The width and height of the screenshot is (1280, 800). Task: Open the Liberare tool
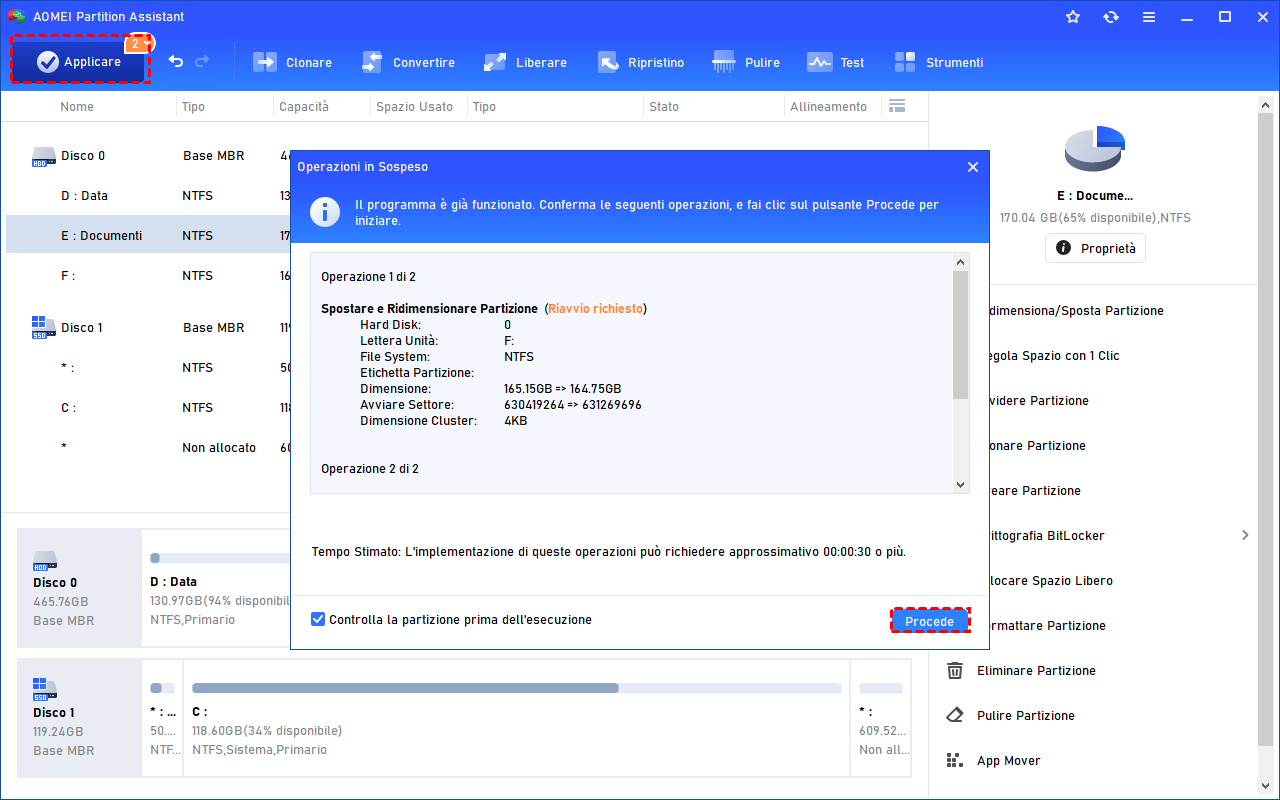525,62
